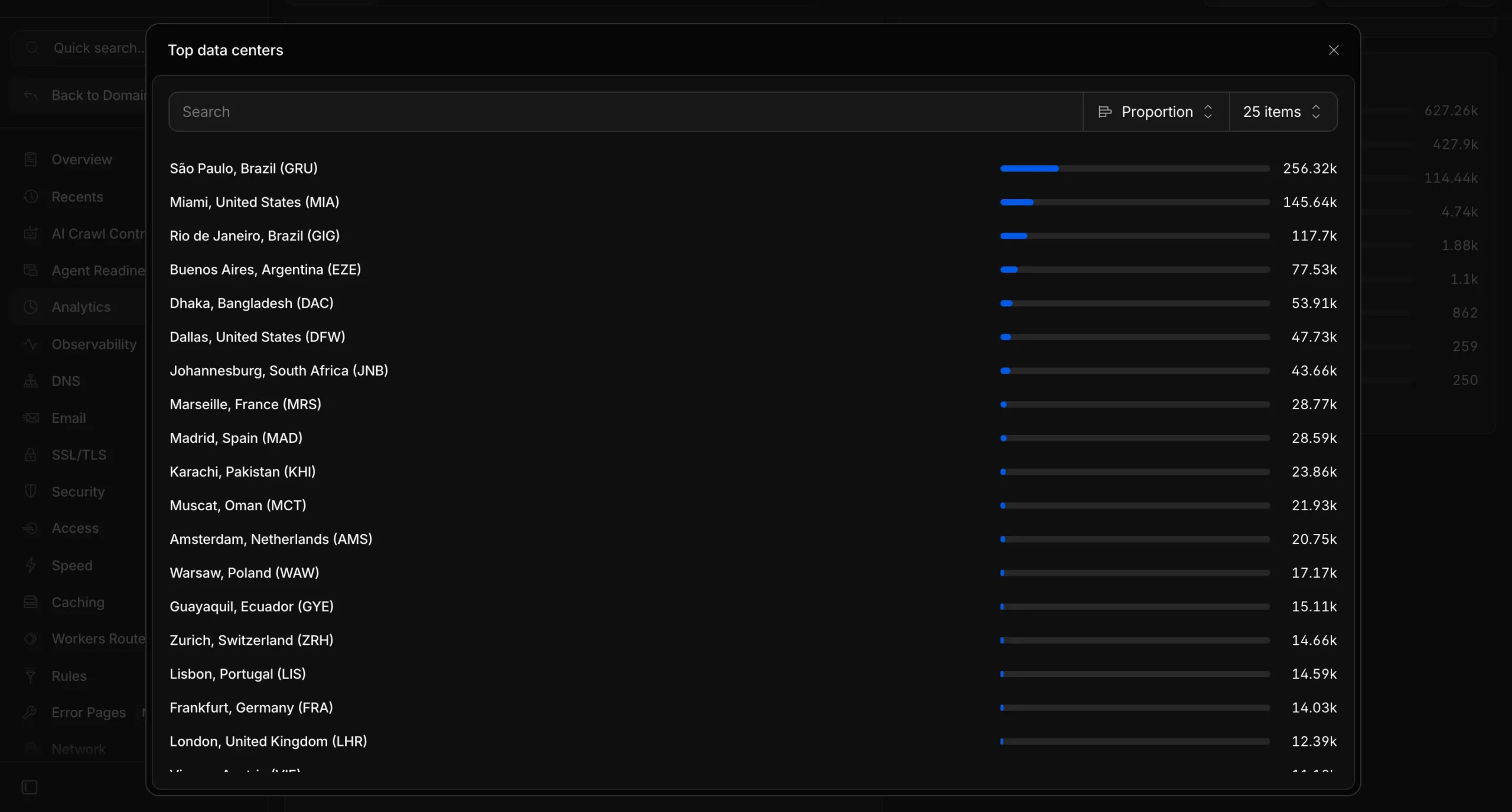This screenshot has width=1512, height=812.
Task: Select Miami, United States (MIA) row
Action: tap(753, 202)
